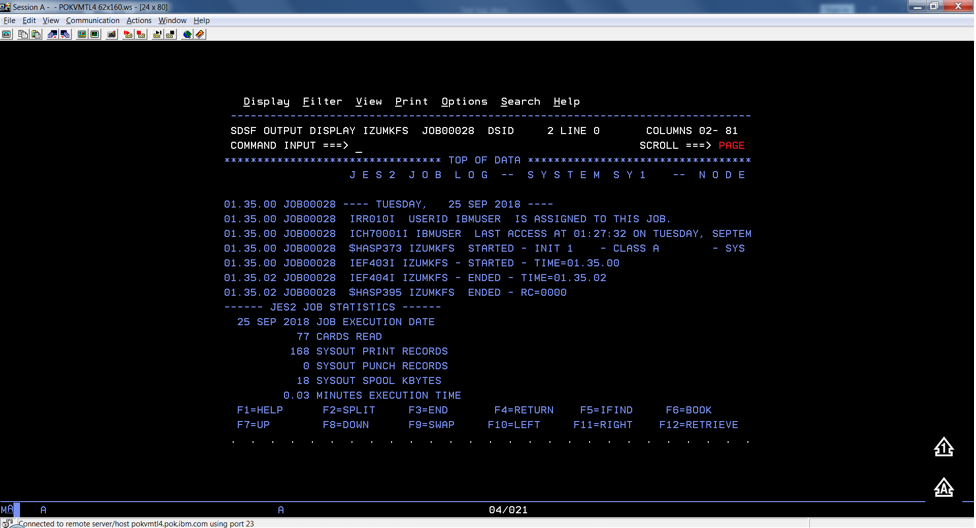This screenshot has height=528, width=976.
Task: Click the Print Screen toolbar icon
Action: coord(7,34)
